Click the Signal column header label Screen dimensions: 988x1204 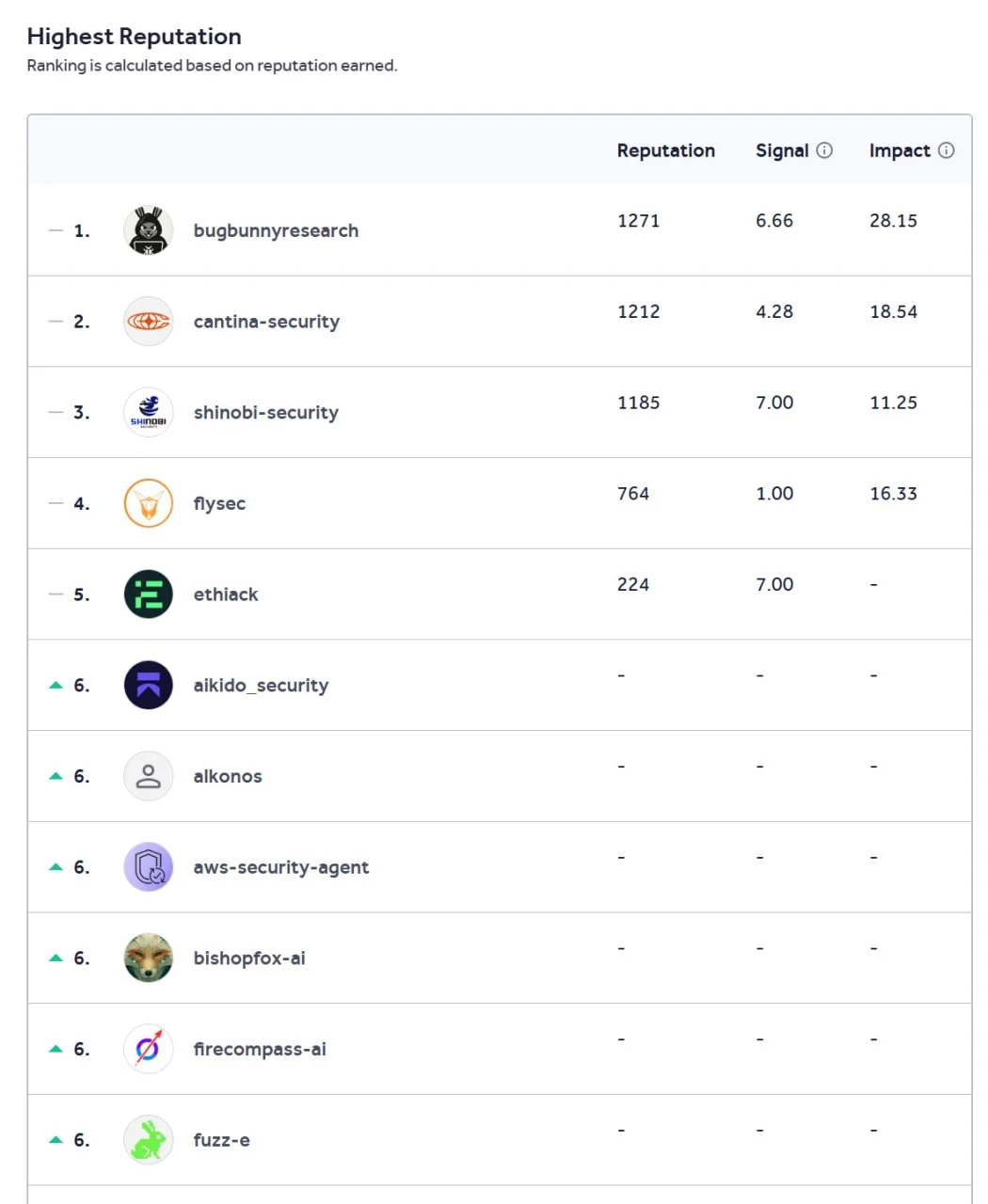tap(782, 150)
